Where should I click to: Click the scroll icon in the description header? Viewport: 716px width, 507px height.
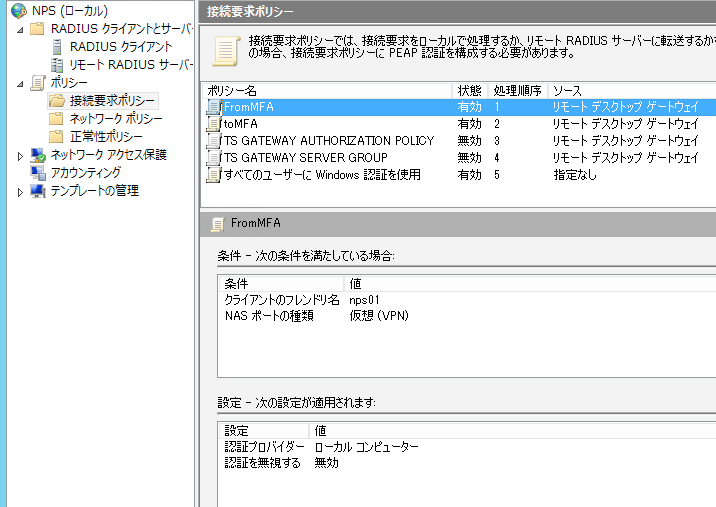pyautogui.click(x=226, y=51)
